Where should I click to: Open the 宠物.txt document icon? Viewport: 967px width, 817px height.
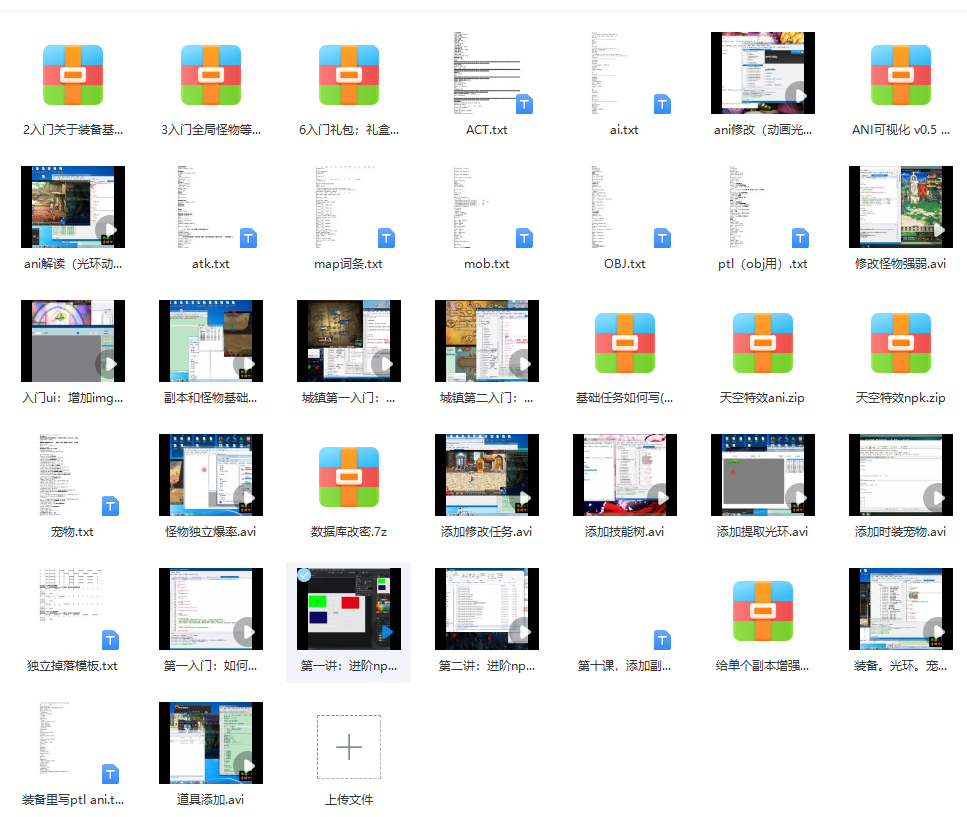[73, 475]
